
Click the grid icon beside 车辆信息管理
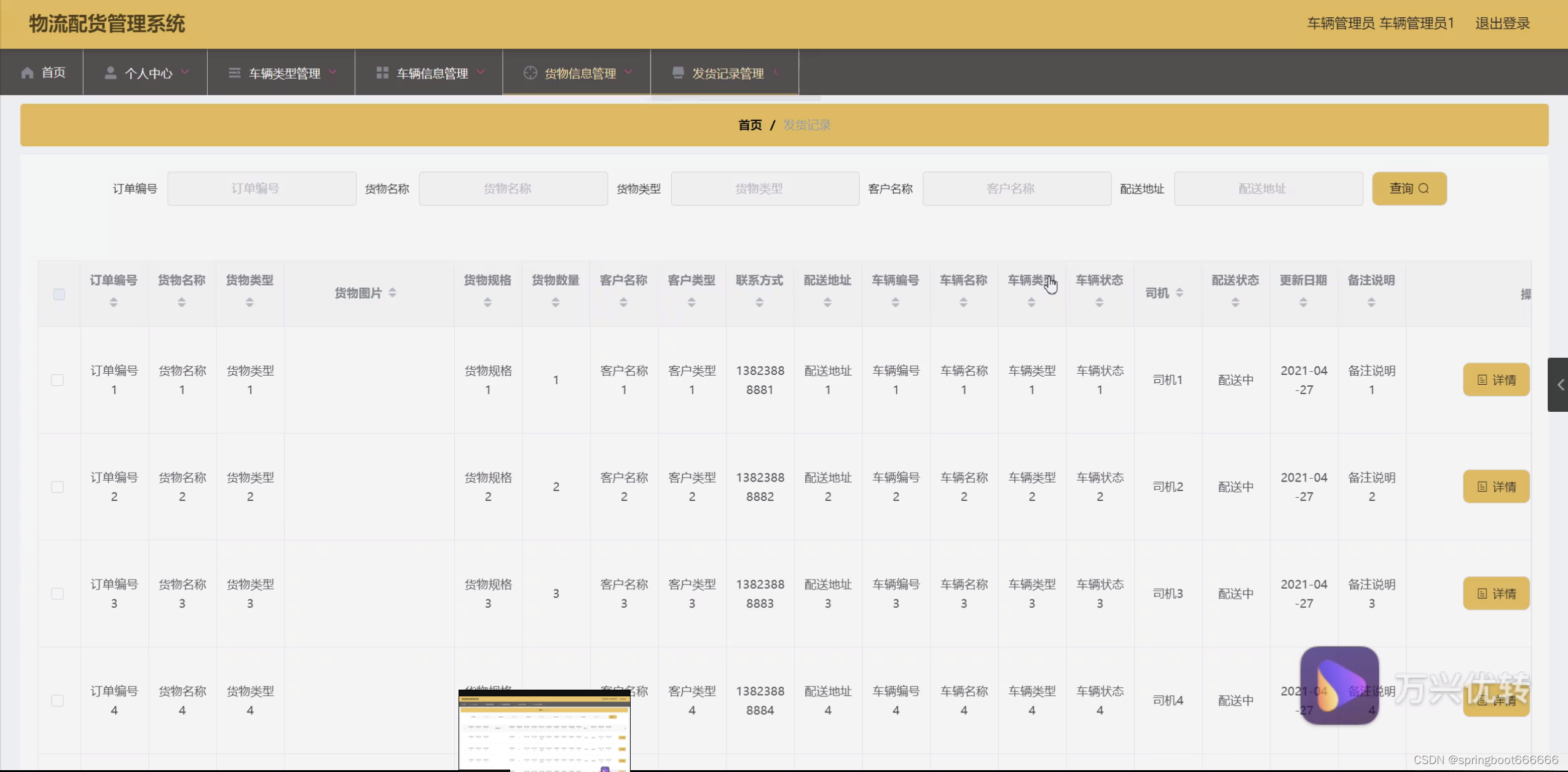pyautogui.click(x=382, y=73)
